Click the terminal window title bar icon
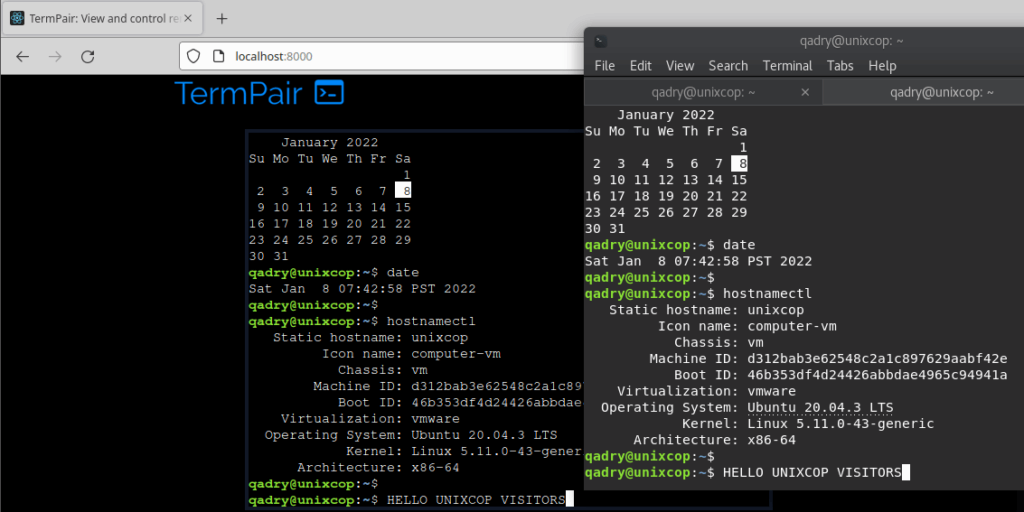This screenshot has height=512, width=1024. 601,41
